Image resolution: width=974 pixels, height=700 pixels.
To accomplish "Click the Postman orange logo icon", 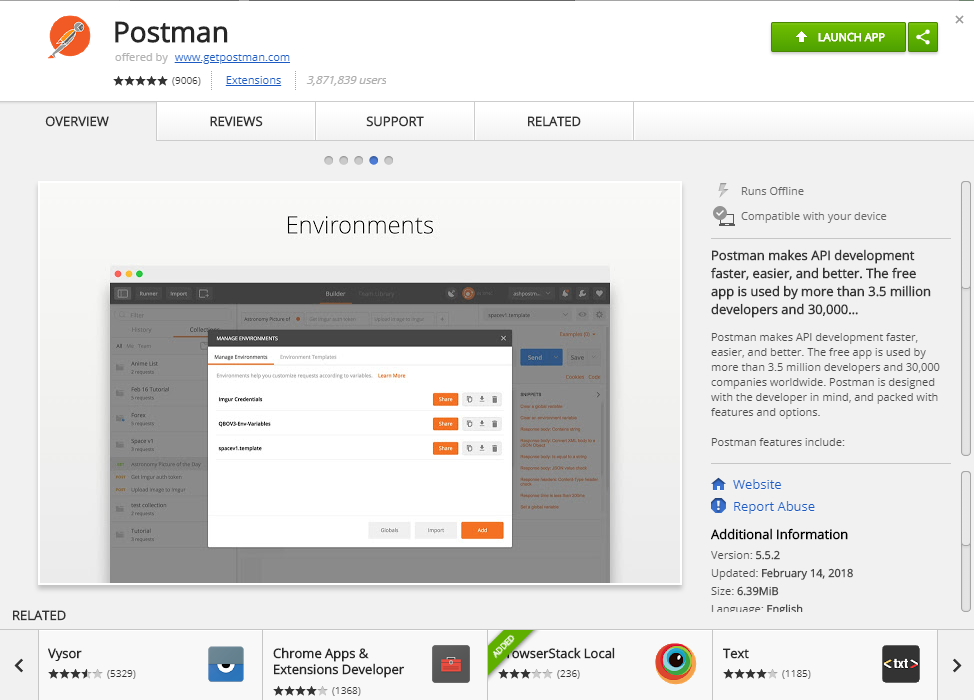I will pos(70,37).
